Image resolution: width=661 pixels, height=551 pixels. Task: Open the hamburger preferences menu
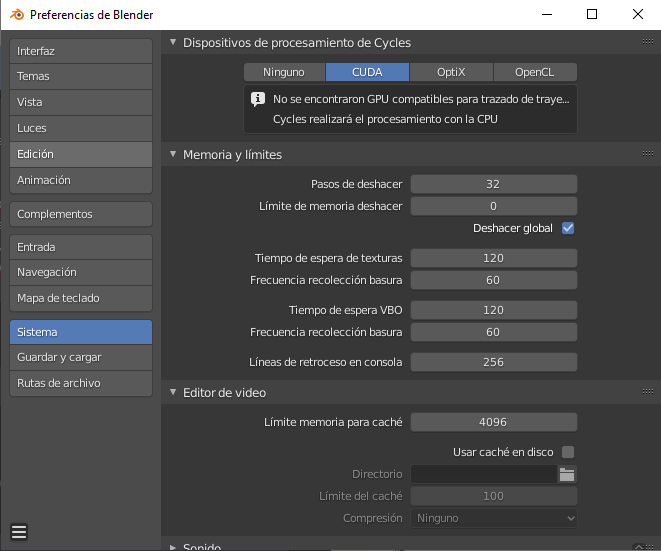click(x=19, y=532)
